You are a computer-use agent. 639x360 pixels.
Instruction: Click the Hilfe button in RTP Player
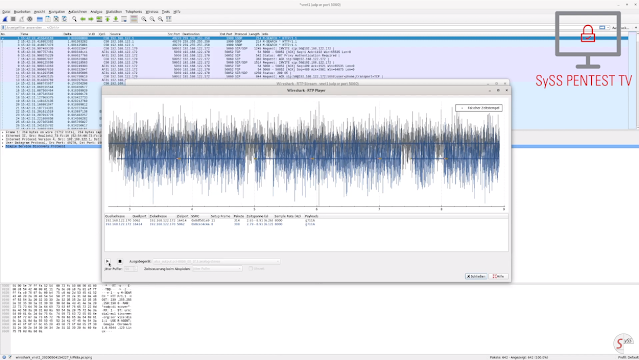point(498,276)
